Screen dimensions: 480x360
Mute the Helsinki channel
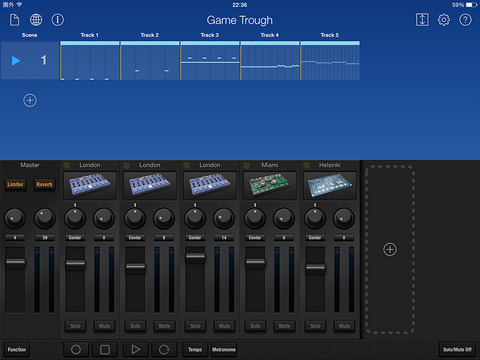pos(344,326)
